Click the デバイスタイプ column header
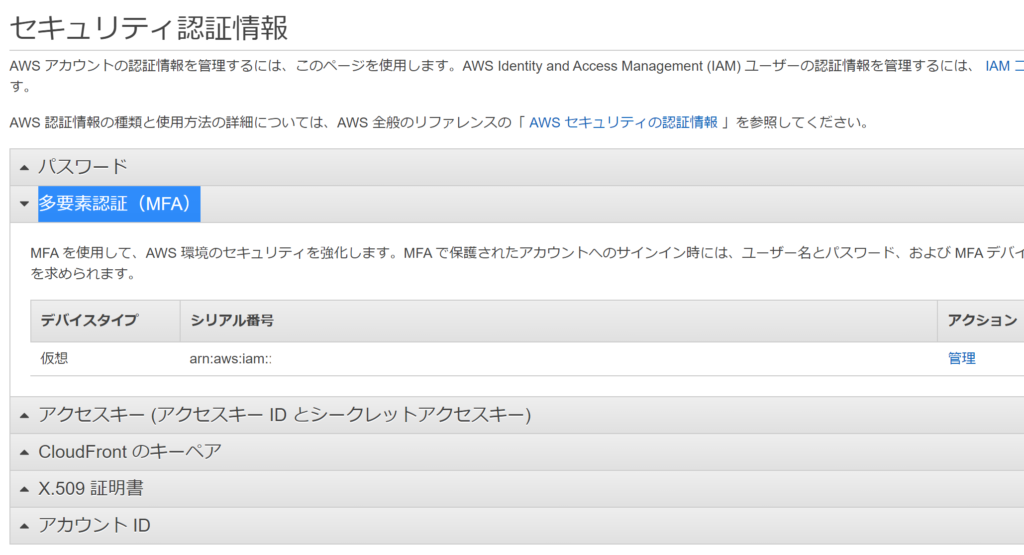This screenshot has height=555, width=1024. click(89, 320)
